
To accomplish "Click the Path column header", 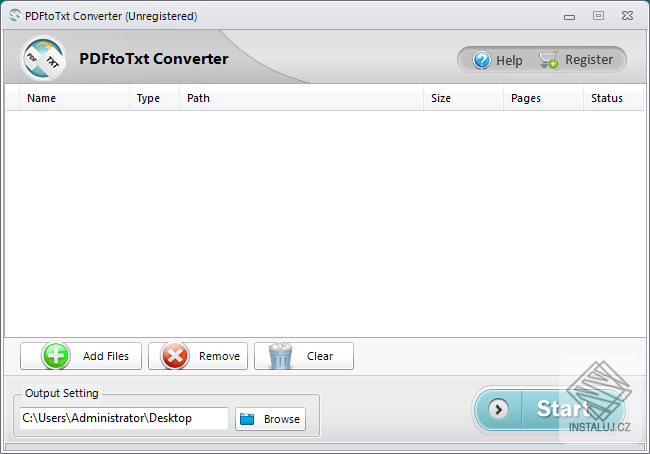I will 301,98.
